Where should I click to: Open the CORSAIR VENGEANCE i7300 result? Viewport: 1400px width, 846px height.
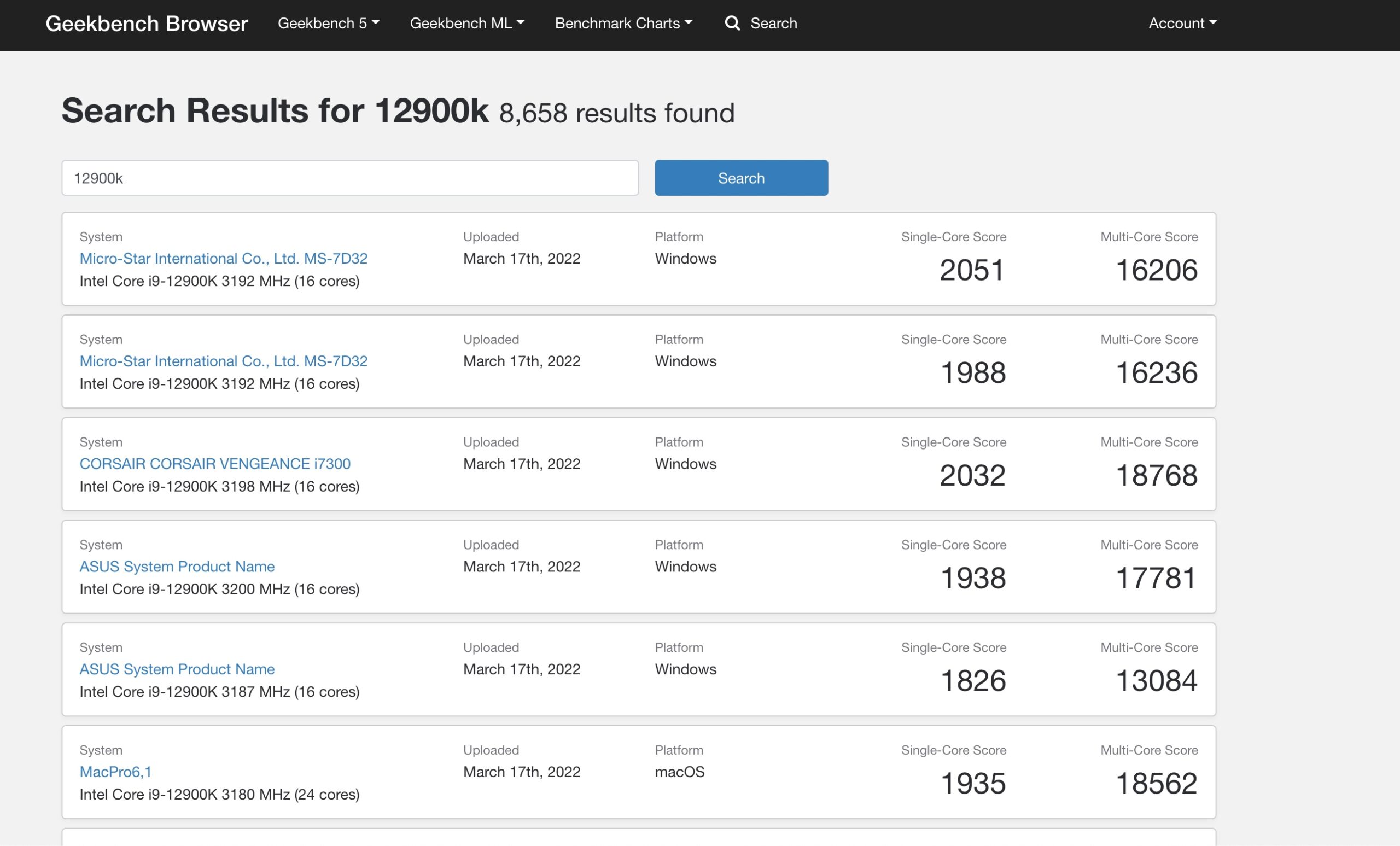pos(215,464)
